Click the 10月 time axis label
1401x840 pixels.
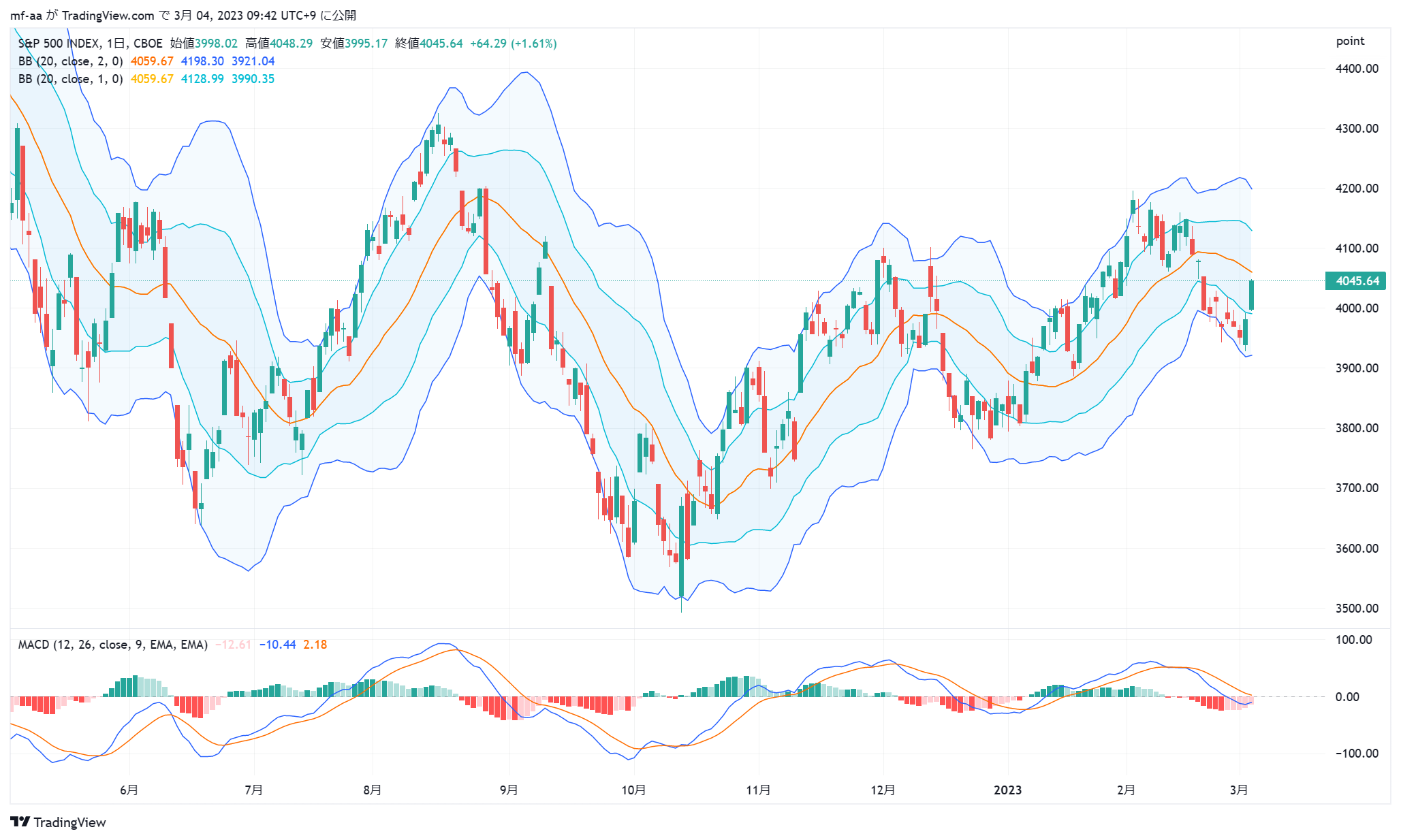click(633, 790)
